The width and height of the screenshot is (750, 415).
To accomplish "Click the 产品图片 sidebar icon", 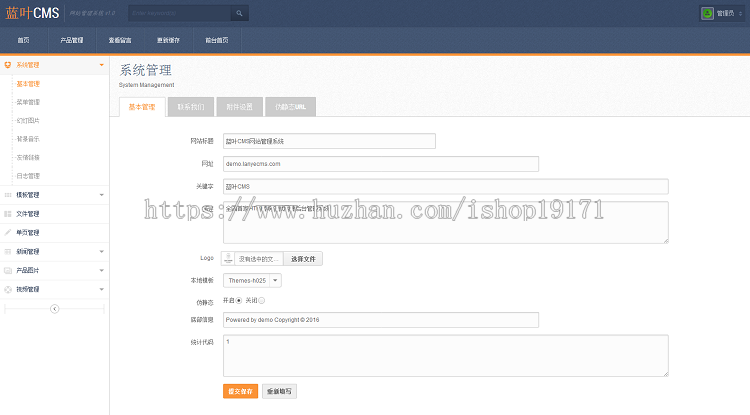I will point(8,271).
